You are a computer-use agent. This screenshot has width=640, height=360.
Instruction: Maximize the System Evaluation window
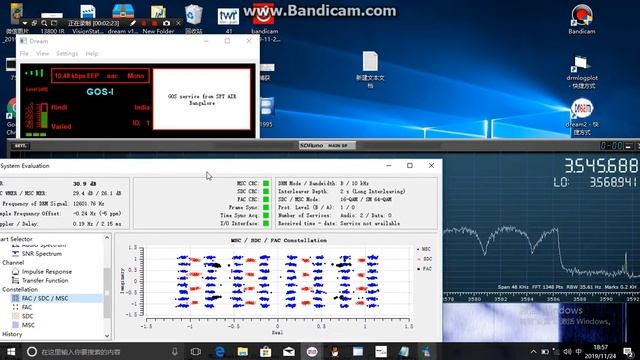click(x=410, y=165)
